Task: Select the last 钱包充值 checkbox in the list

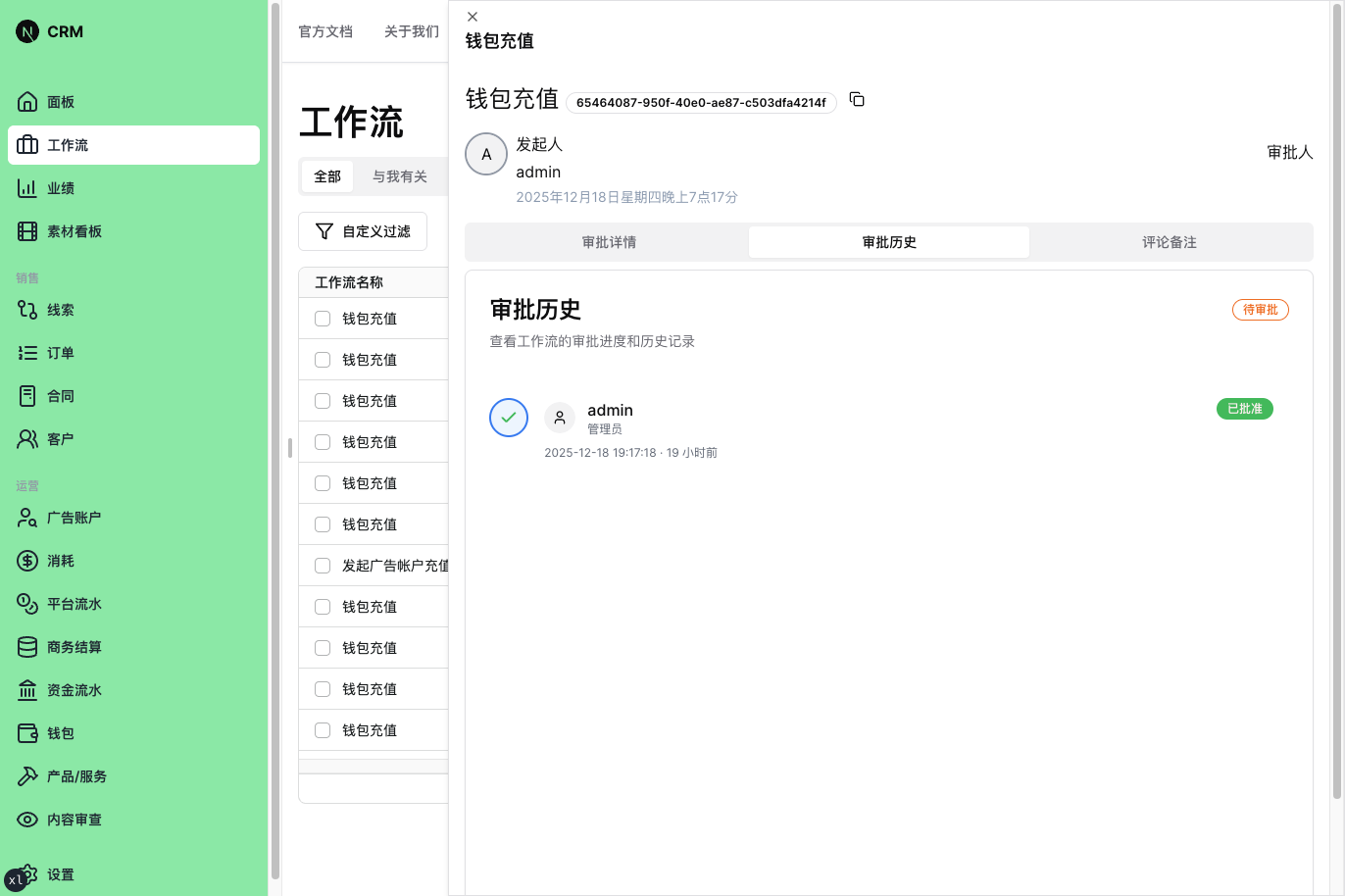Action: (x=322, y=730)
